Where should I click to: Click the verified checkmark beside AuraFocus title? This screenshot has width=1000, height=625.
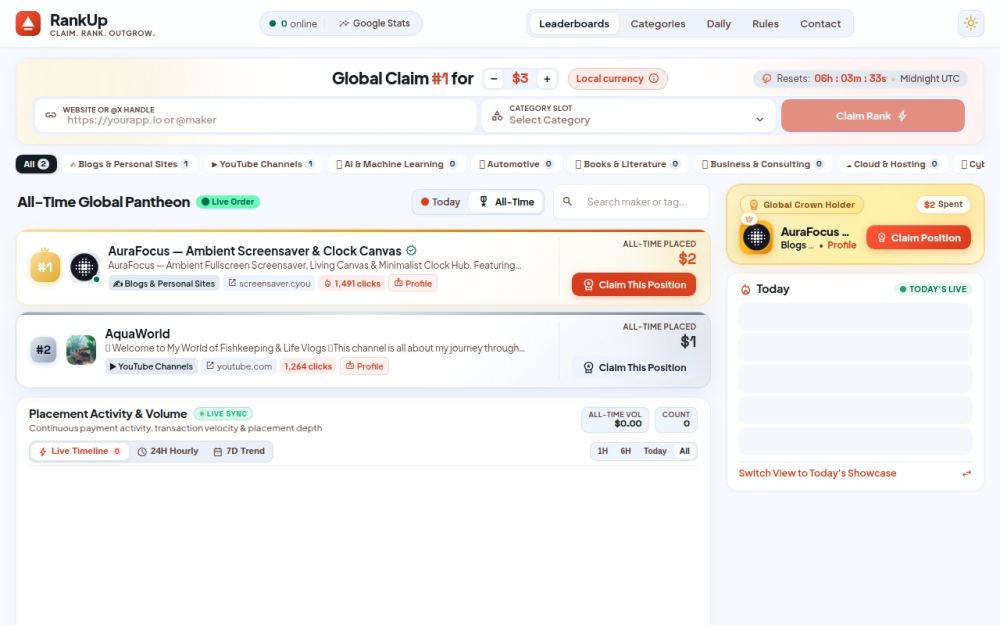tap(411, 251)
